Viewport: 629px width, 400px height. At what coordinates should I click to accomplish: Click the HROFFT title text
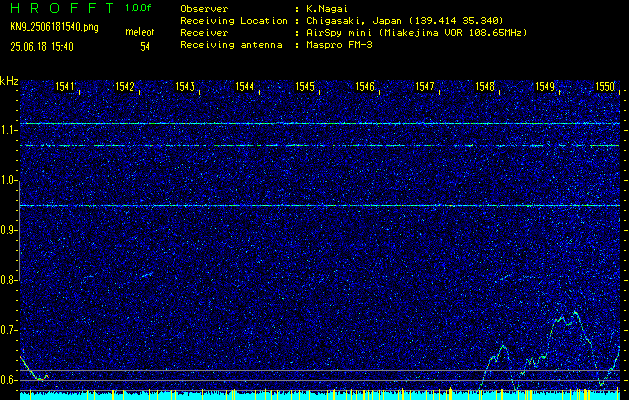click(x=62, y=8)
